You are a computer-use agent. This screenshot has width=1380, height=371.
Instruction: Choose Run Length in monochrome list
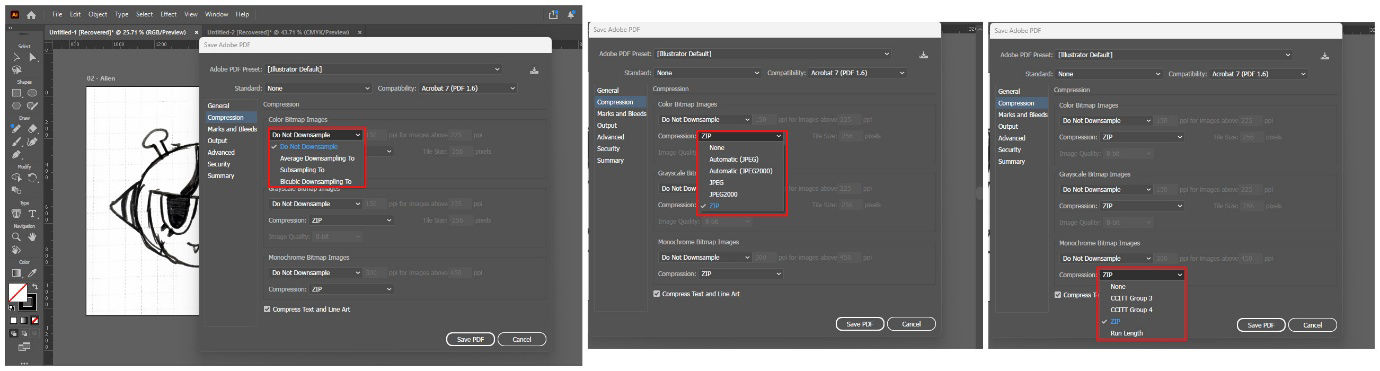tap(1126, 333)
